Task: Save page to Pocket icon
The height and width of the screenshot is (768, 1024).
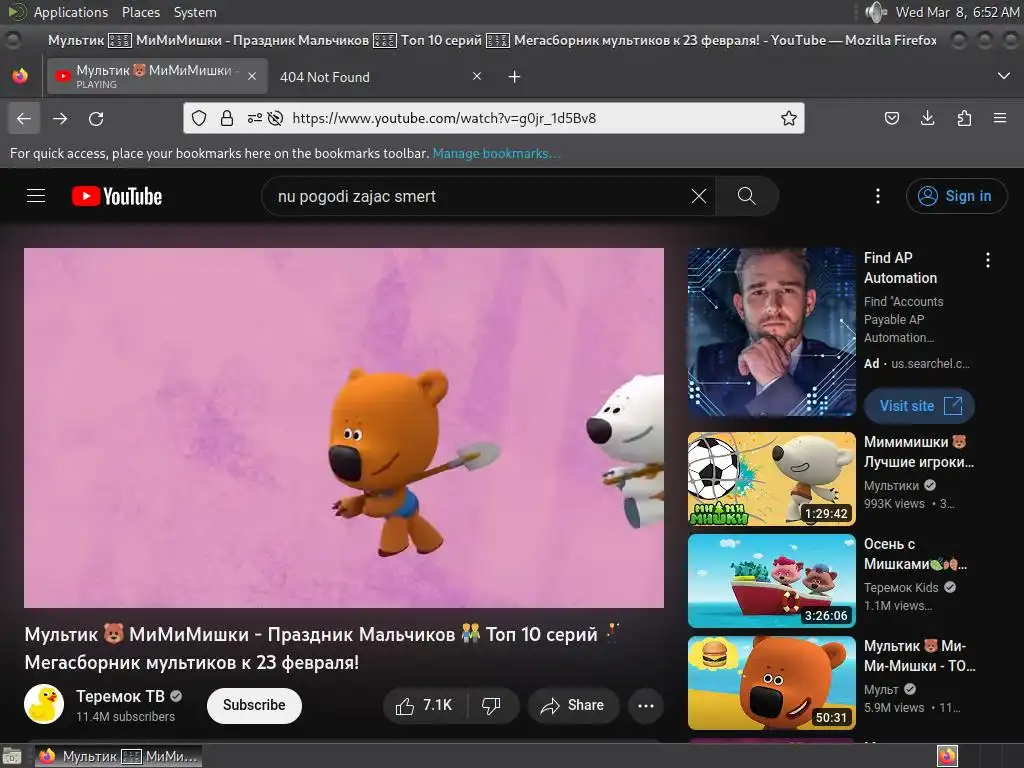Action: pos(891,118)
